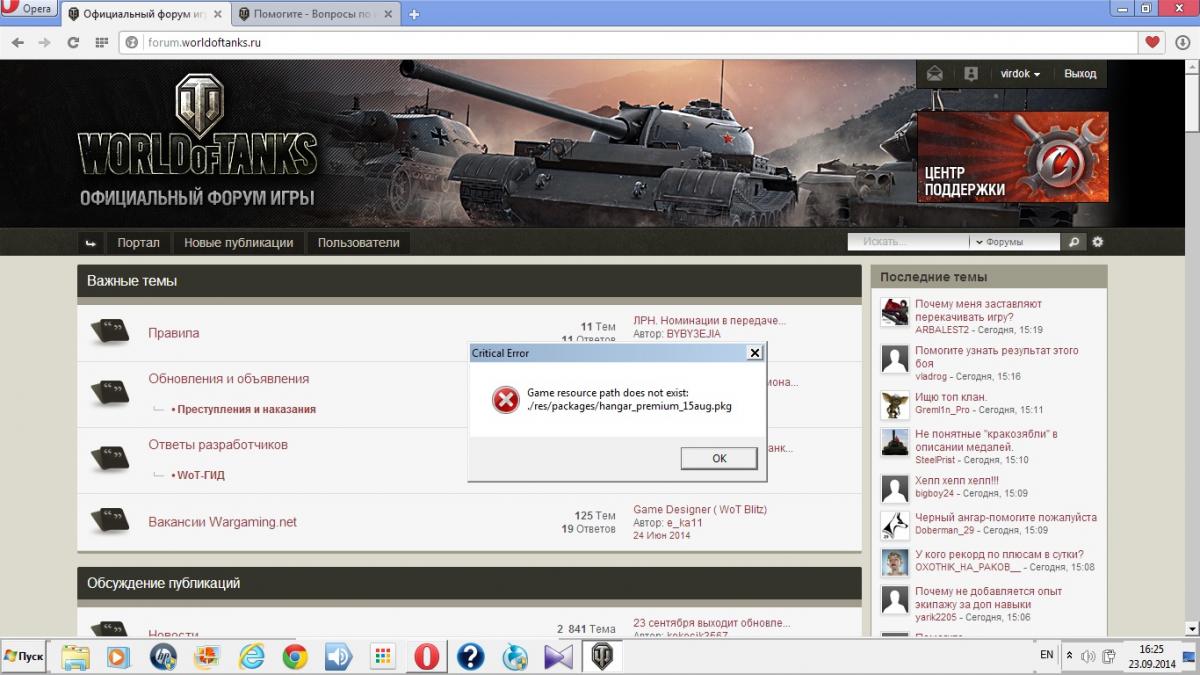Open the Форумы search scope dropdown

pos(1013,242)
